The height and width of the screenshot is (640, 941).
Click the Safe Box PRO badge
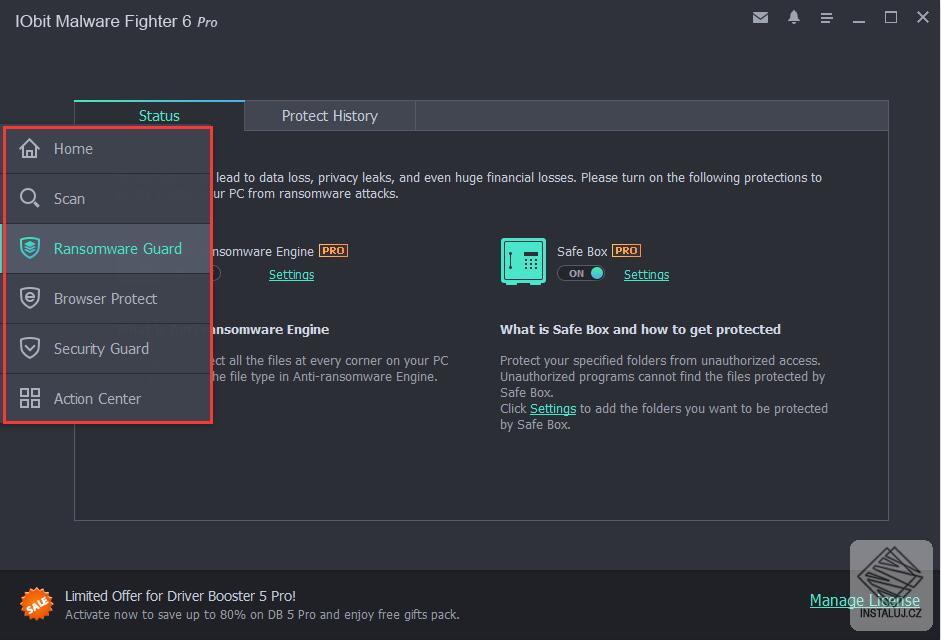coord(626,250)
